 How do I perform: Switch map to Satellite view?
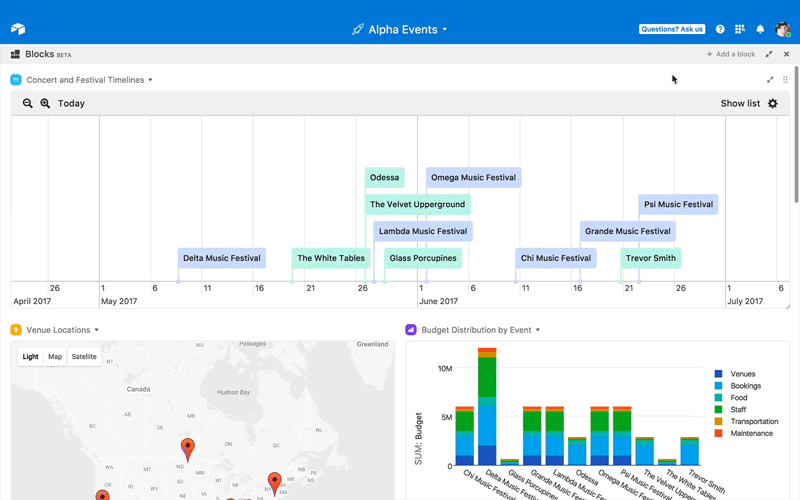click(x=84, y=356)
